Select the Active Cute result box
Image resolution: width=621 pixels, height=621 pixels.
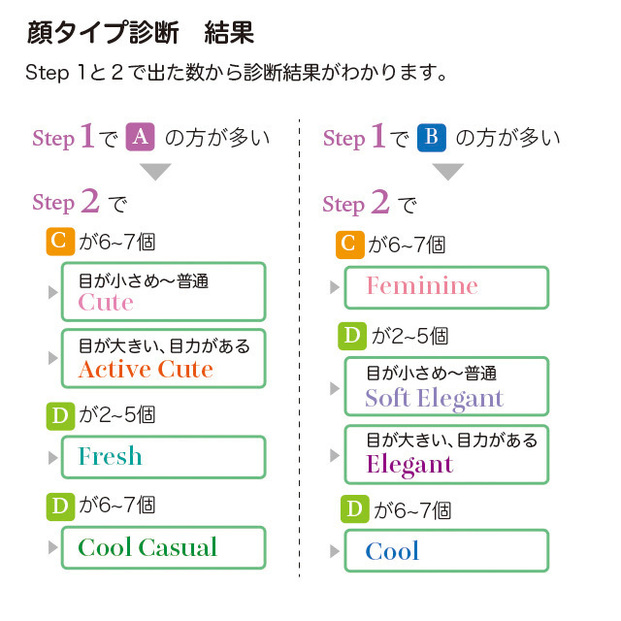(163, 358)
